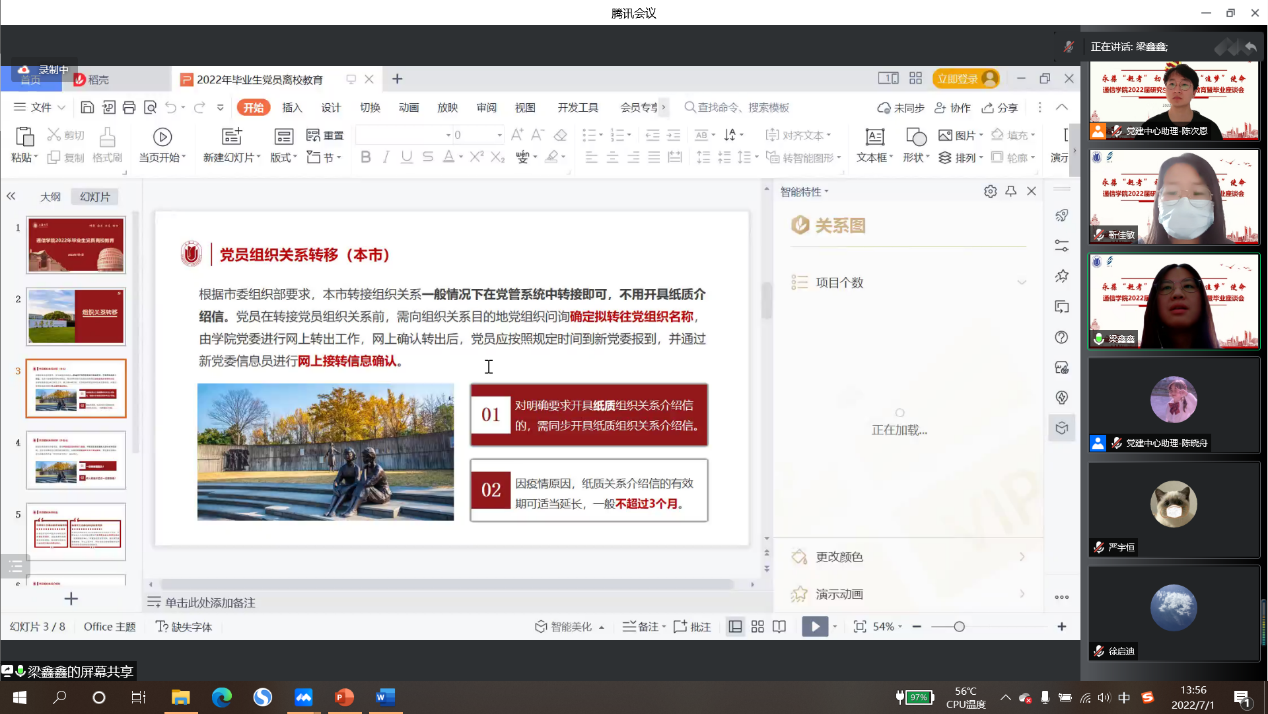Open the help question-mark sidebar icon
This screenshot has height=714, width=1268.
pos(1062,337)
